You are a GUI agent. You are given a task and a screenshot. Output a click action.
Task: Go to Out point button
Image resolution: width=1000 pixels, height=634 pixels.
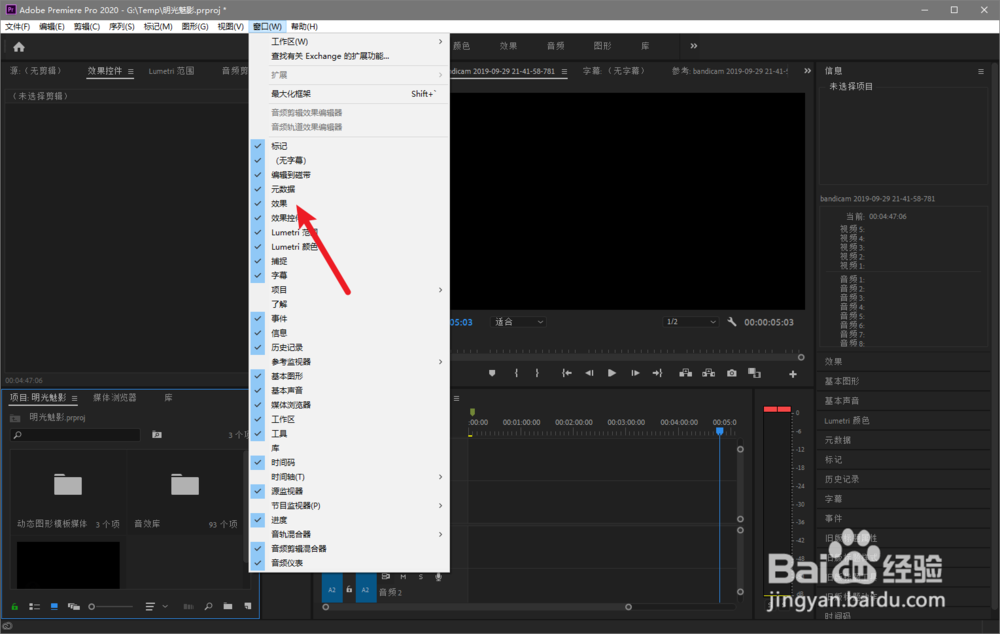(x=657, y=373)
